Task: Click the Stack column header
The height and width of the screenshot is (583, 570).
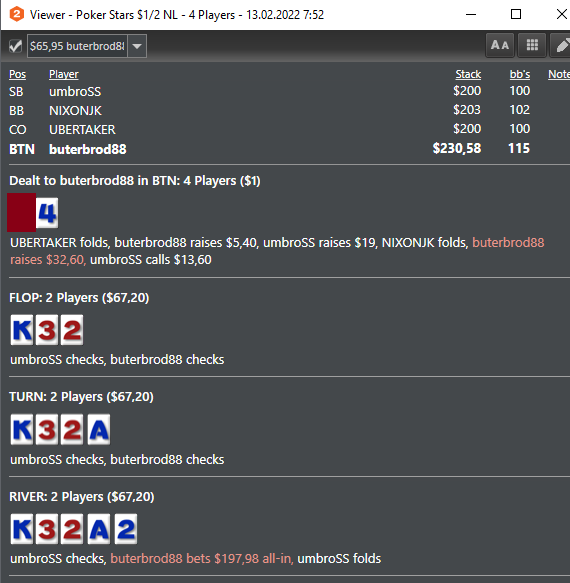Action: (468, 74)
